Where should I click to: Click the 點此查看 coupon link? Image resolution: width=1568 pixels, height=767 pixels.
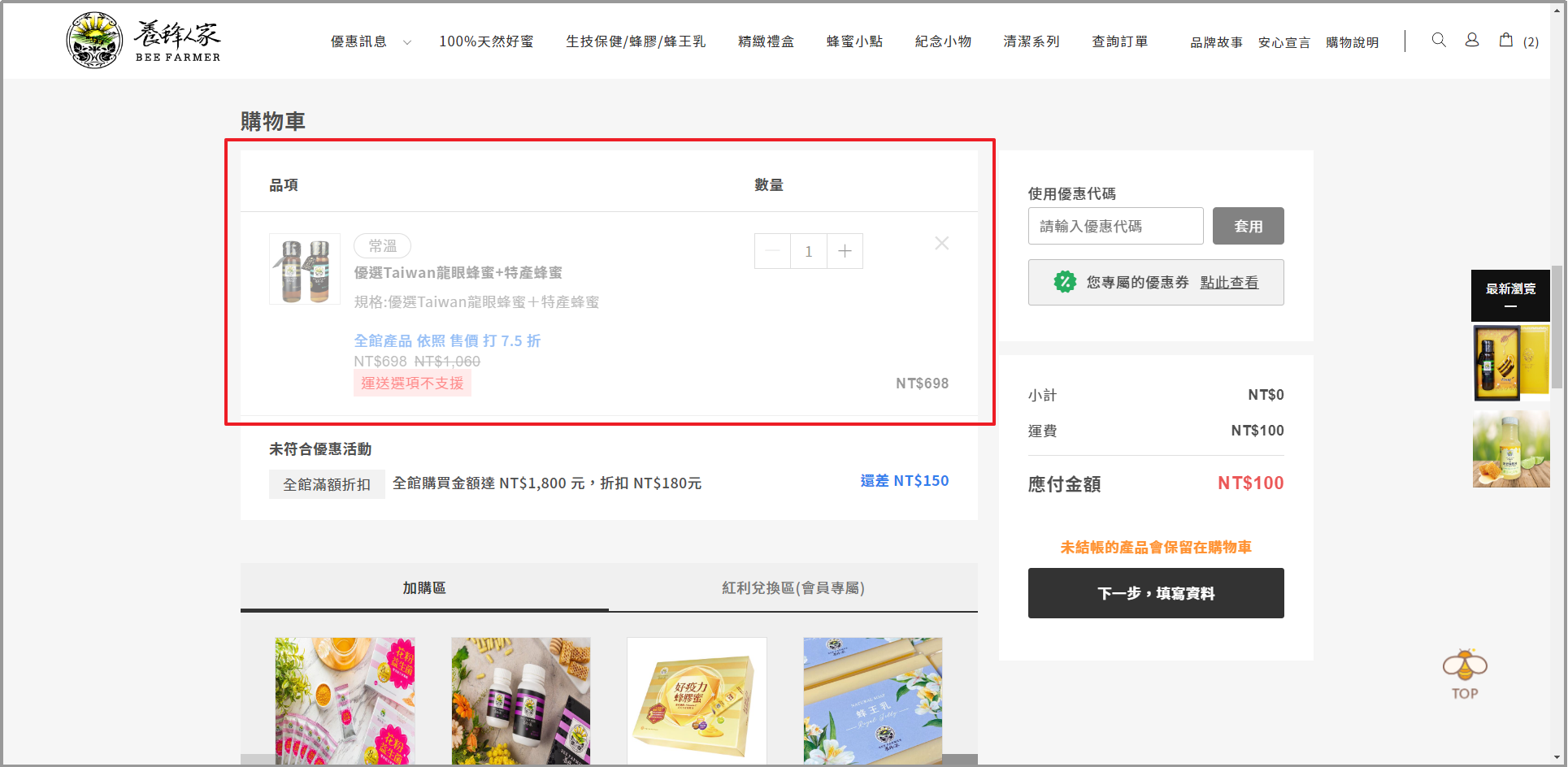1228,283
